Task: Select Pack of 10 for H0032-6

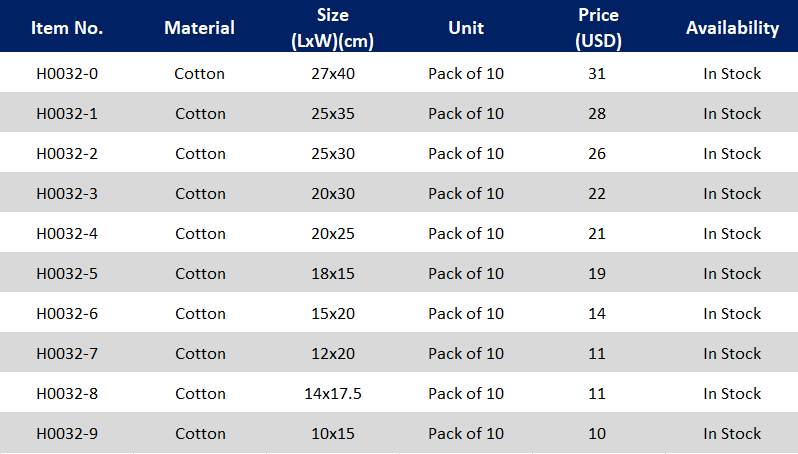Action: pyautogui.click(x=466, y=314)
